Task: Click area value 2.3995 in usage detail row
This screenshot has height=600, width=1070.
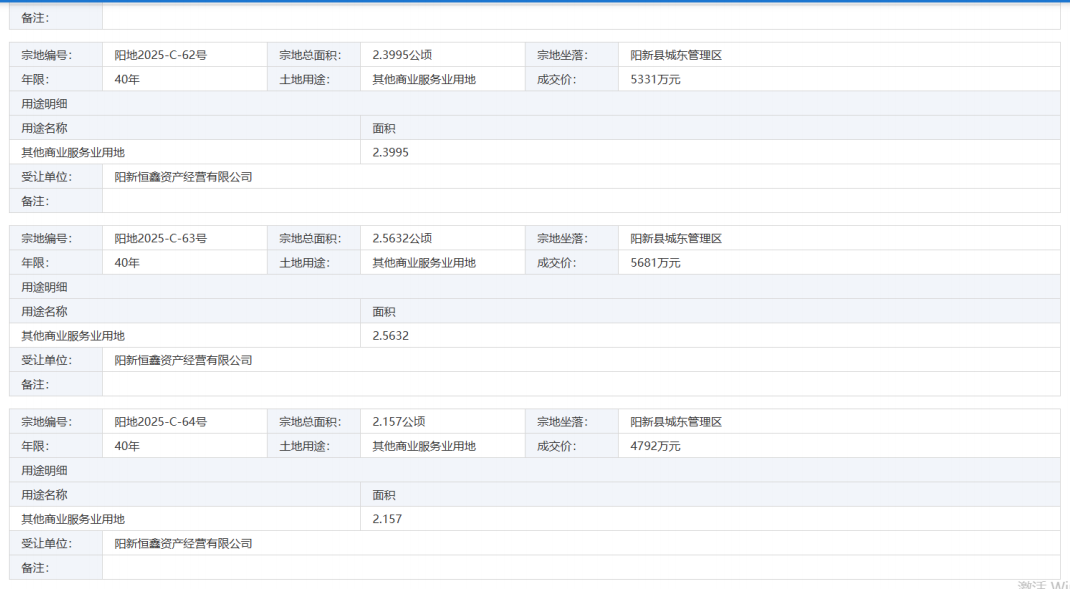Action: (x=391, y=153)
